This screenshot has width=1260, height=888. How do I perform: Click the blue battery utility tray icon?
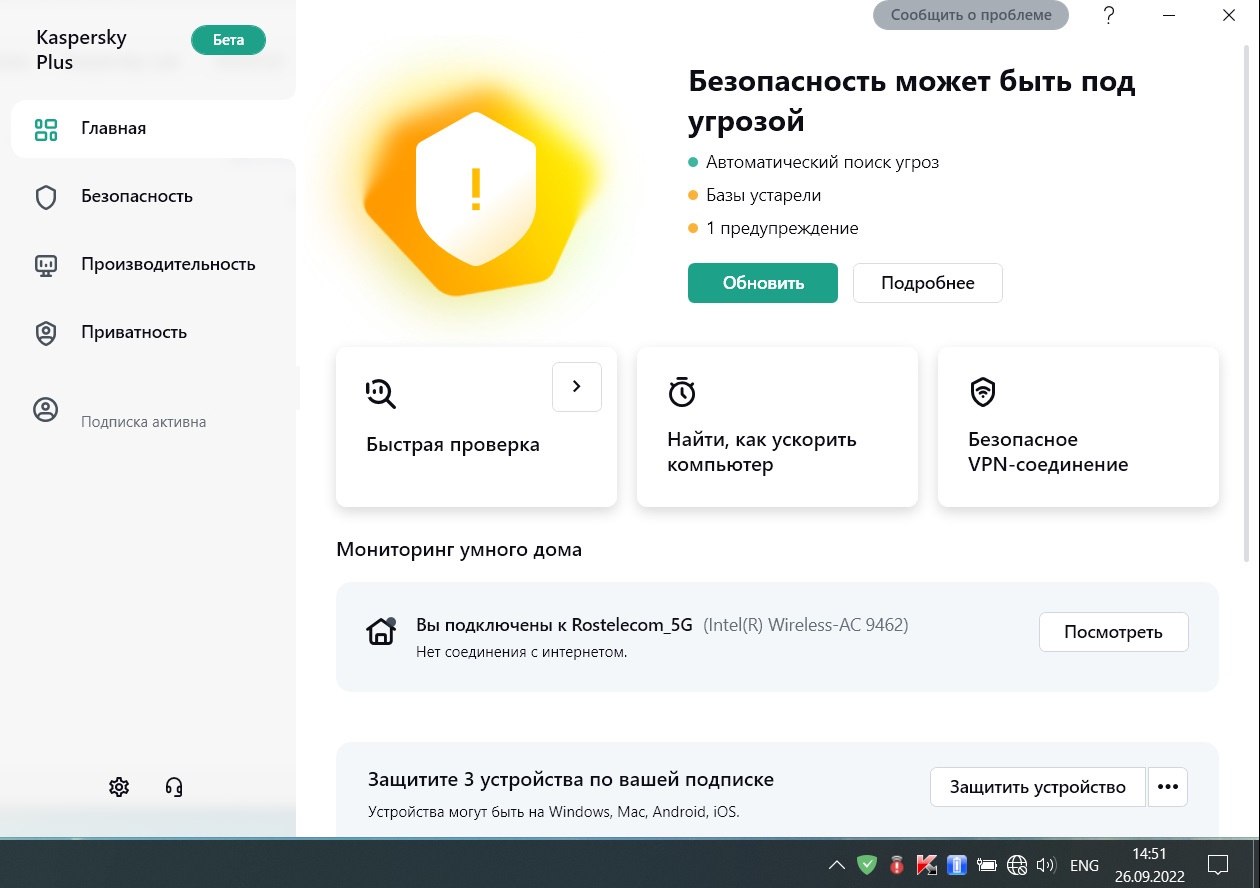pos(957,865)
